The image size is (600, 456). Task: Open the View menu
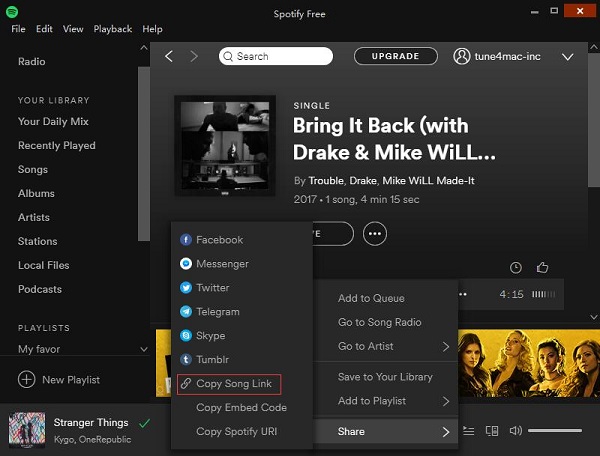[73, 29]
